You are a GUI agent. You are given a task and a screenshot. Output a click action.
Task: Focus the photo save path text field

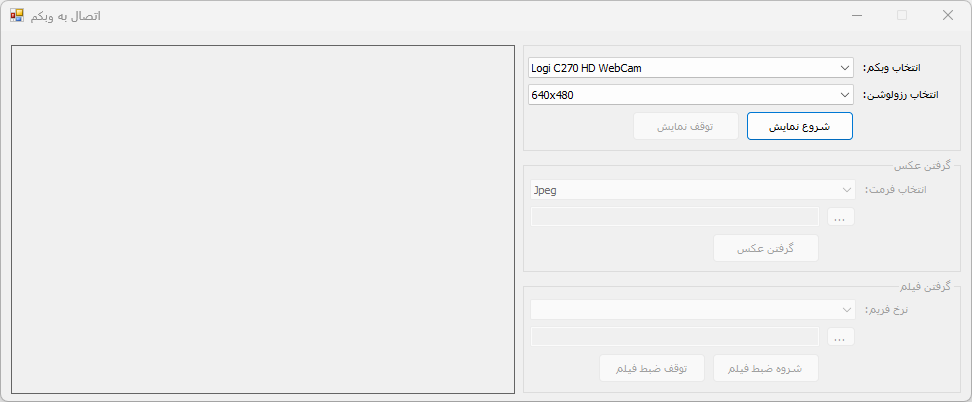coord(675,217)
